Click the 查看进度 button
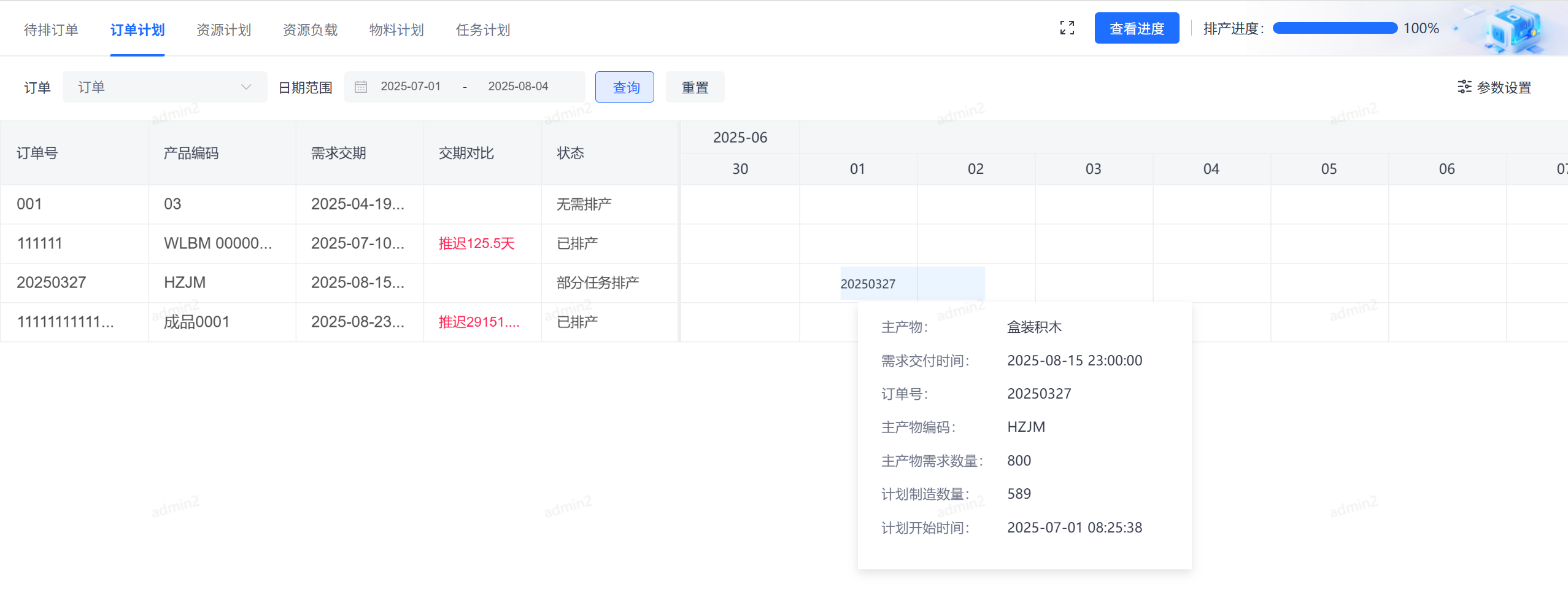 (1137, 28)
